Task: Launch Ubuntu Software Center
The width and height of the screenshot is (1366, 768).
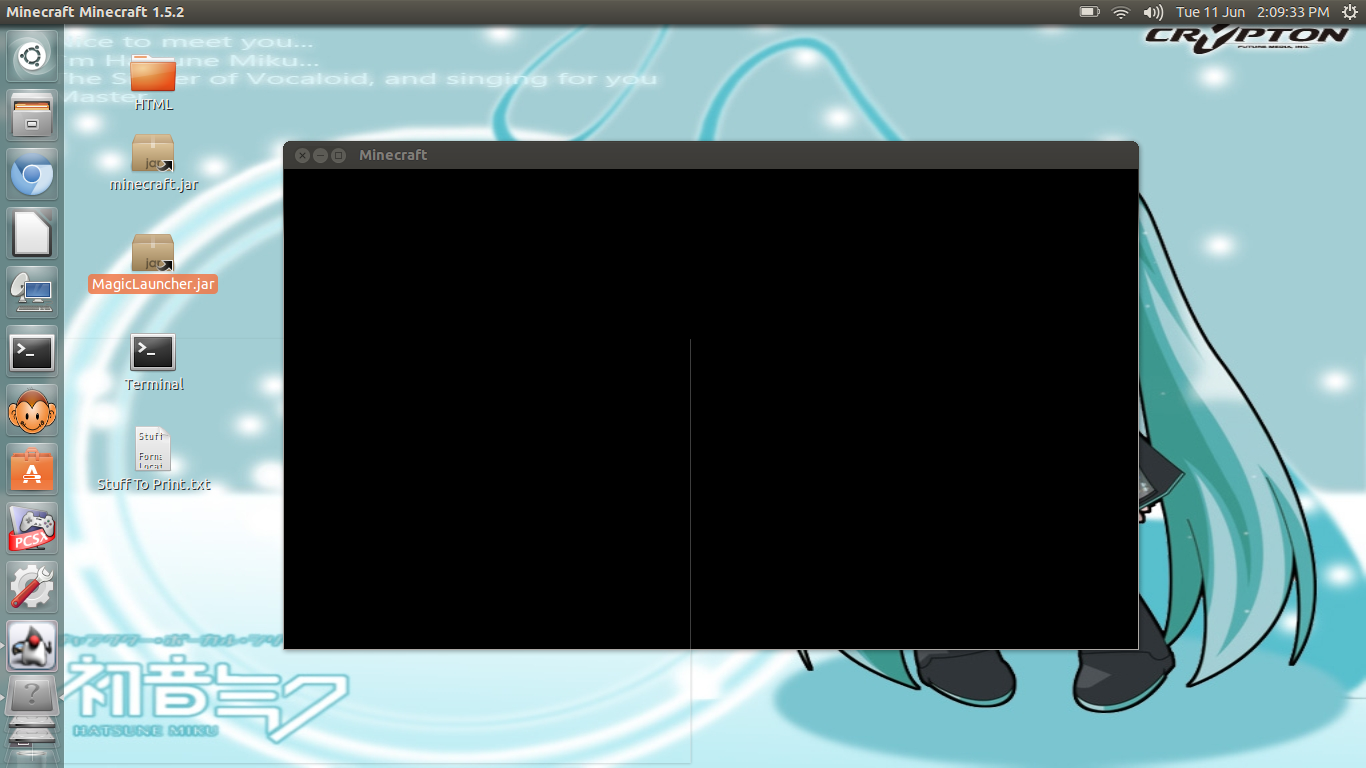Action: click(x=32, y=470)
